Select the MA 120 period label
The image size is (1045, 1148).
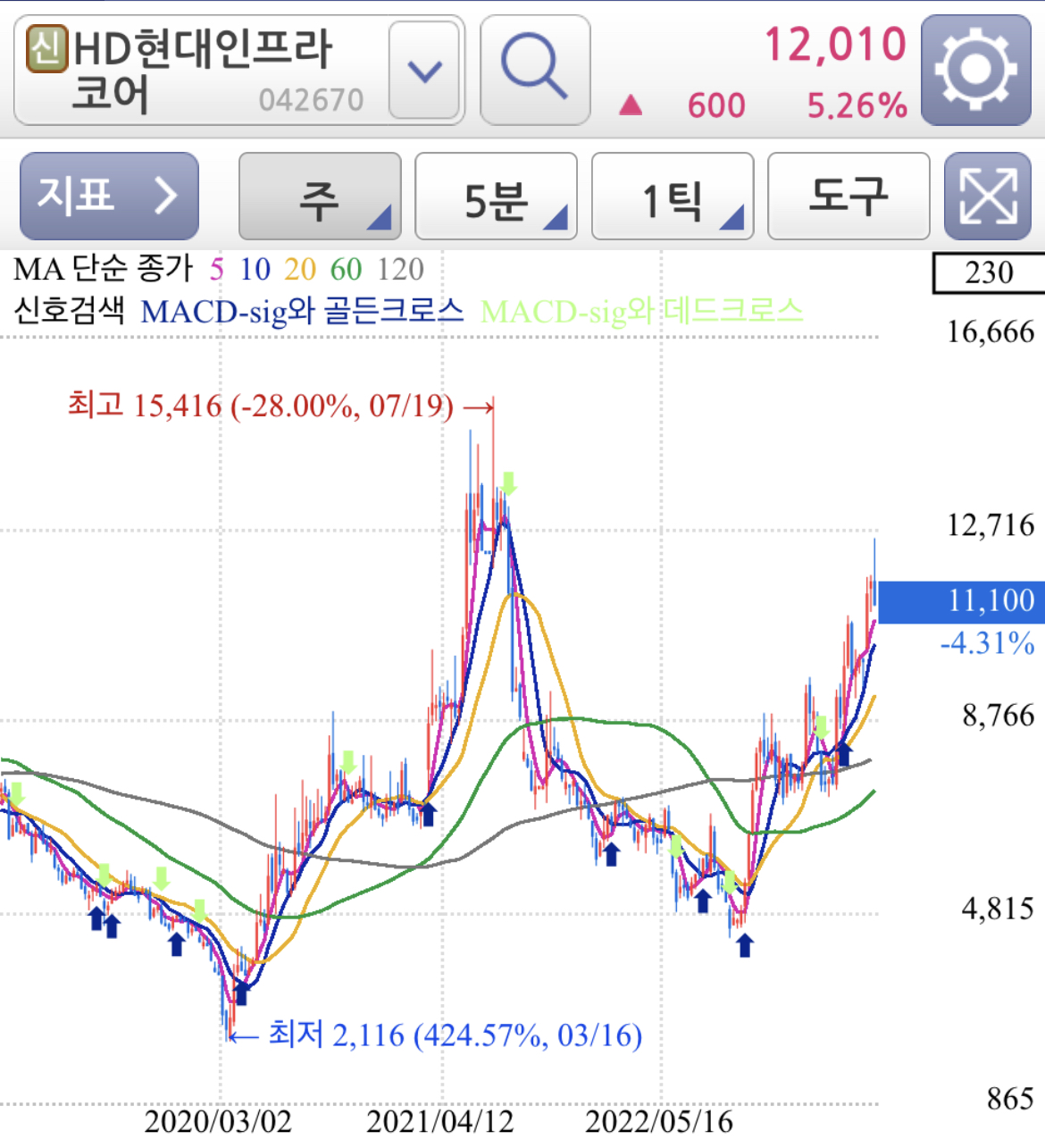[x=400, y=270]
